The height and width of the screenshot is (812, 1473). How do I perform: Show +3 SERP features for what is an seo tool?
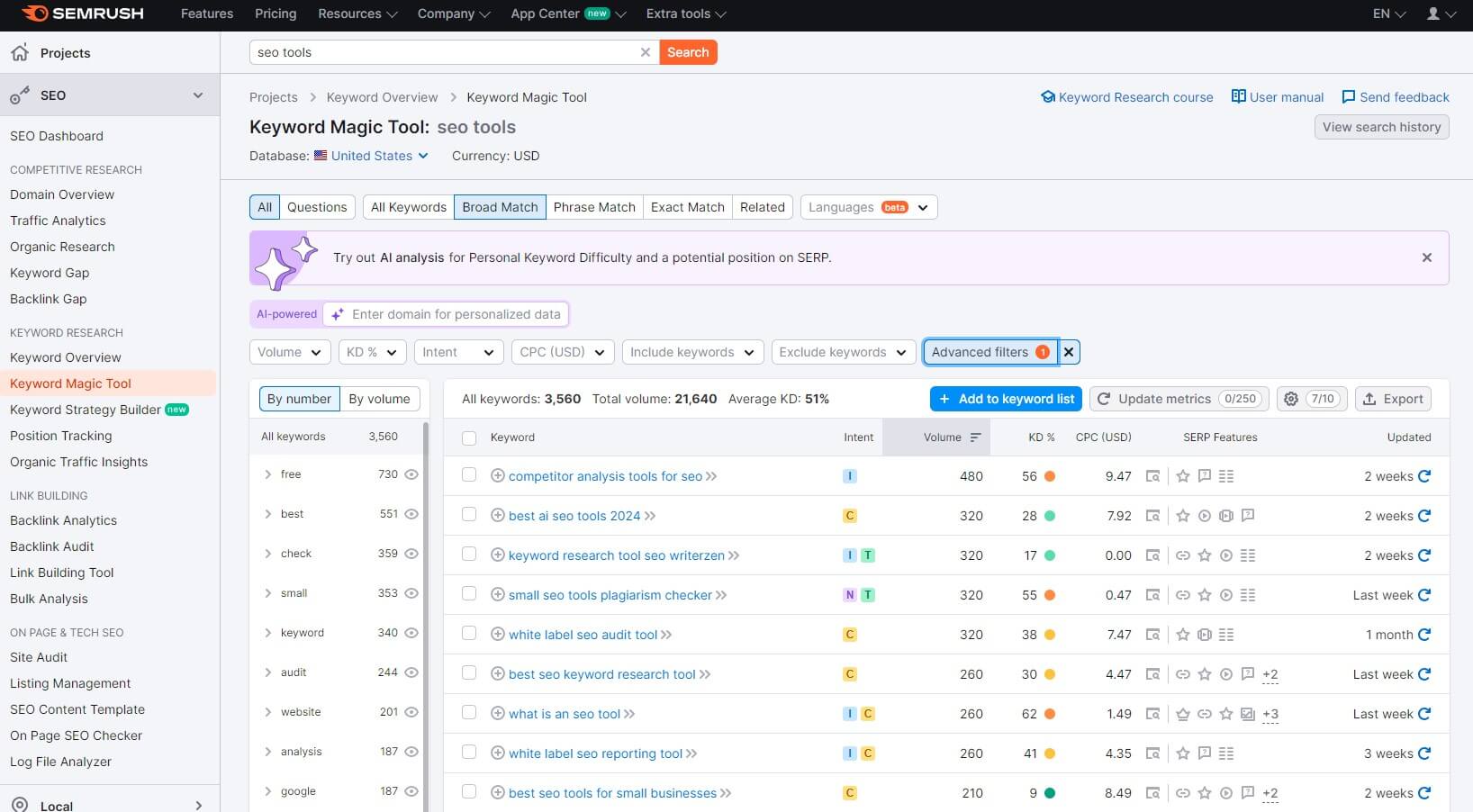pos(1270,715)
